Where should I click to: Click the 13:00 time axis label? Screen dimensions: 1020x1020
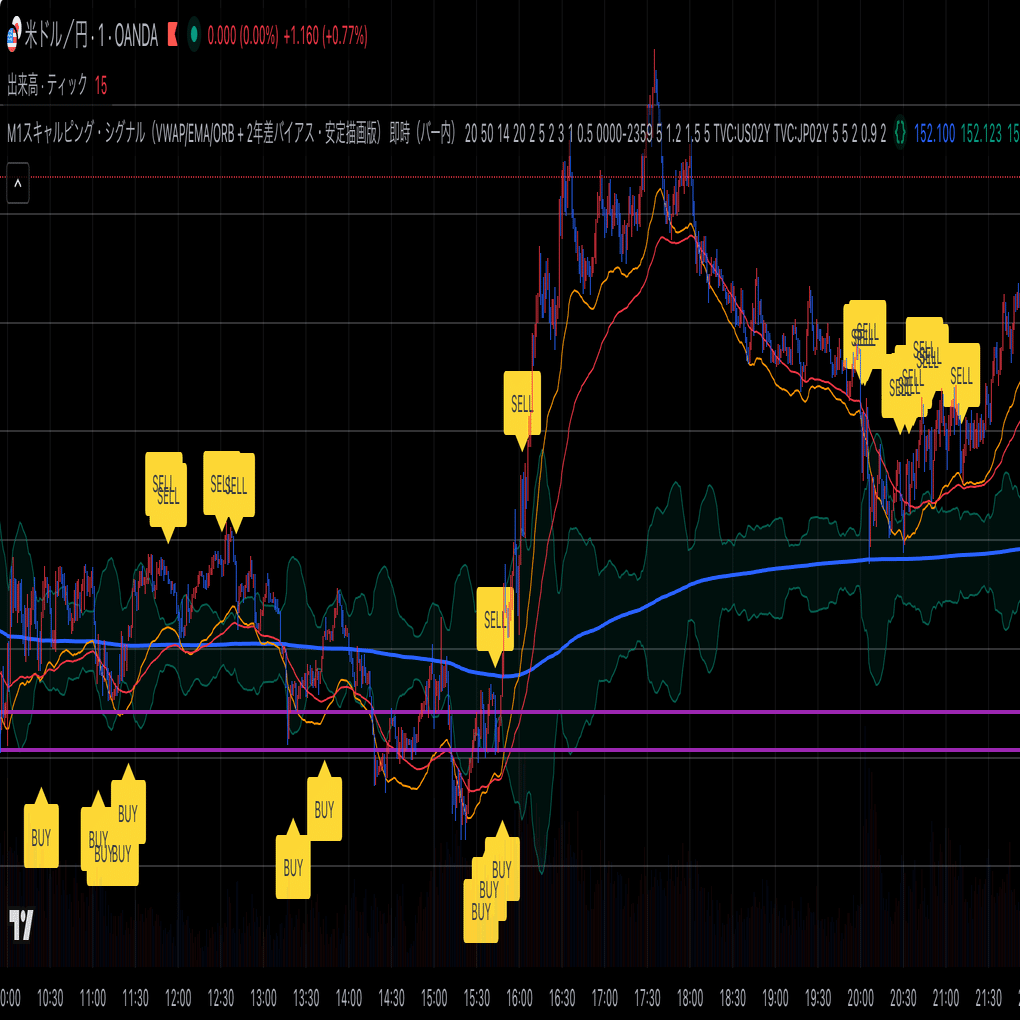click(x=263, y=997)
